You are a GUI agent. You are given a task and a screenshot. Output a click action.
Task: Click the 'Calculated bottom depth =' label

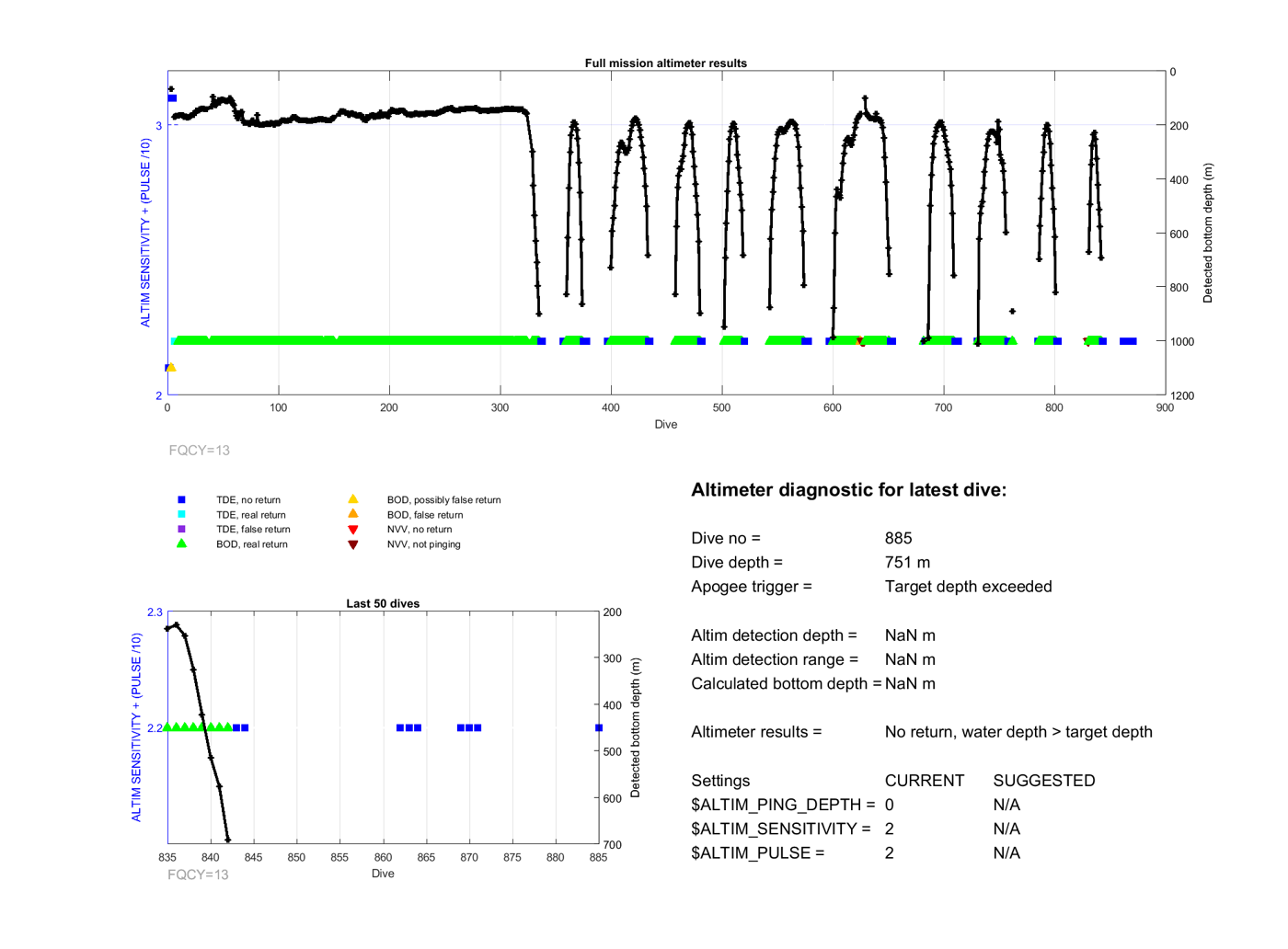(787, 684)
